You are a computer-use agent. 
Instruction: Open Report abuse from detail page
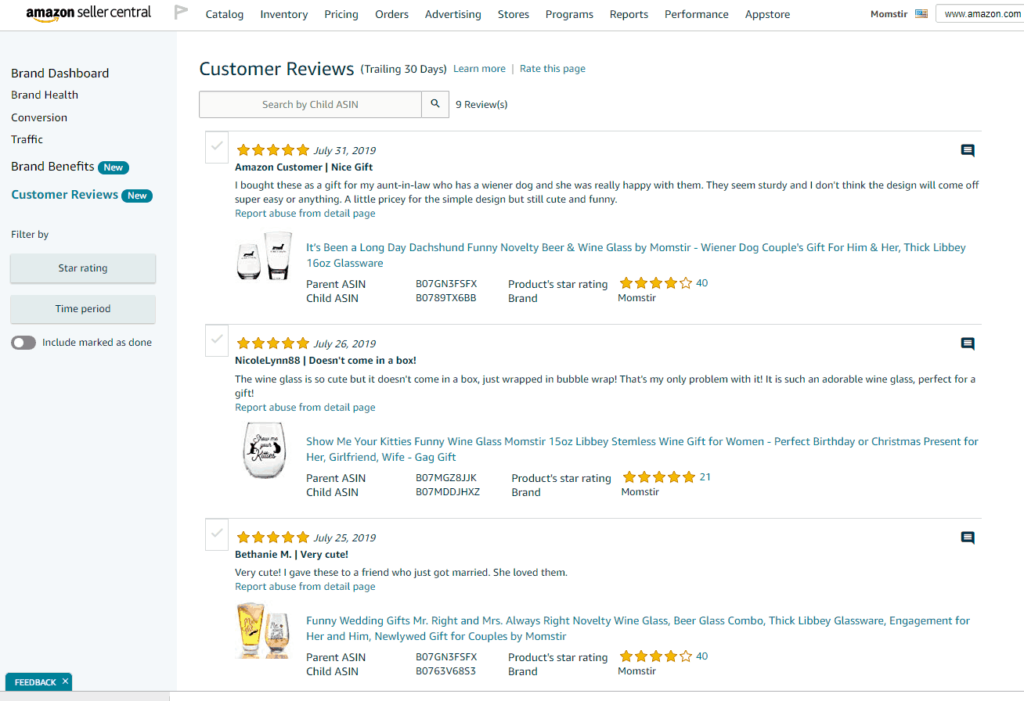pyautogui.click(x=305, y=213)
